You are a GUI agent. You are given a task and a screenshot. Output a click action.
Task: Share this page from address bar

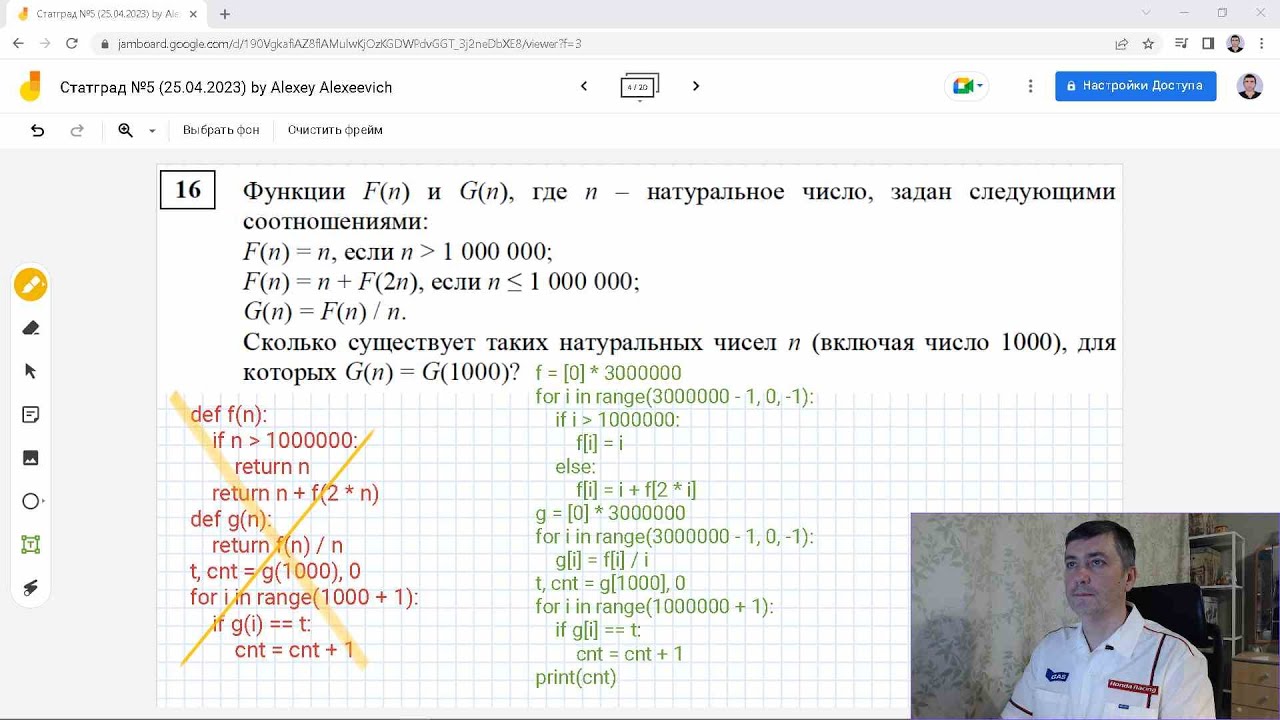[1122, 44]
